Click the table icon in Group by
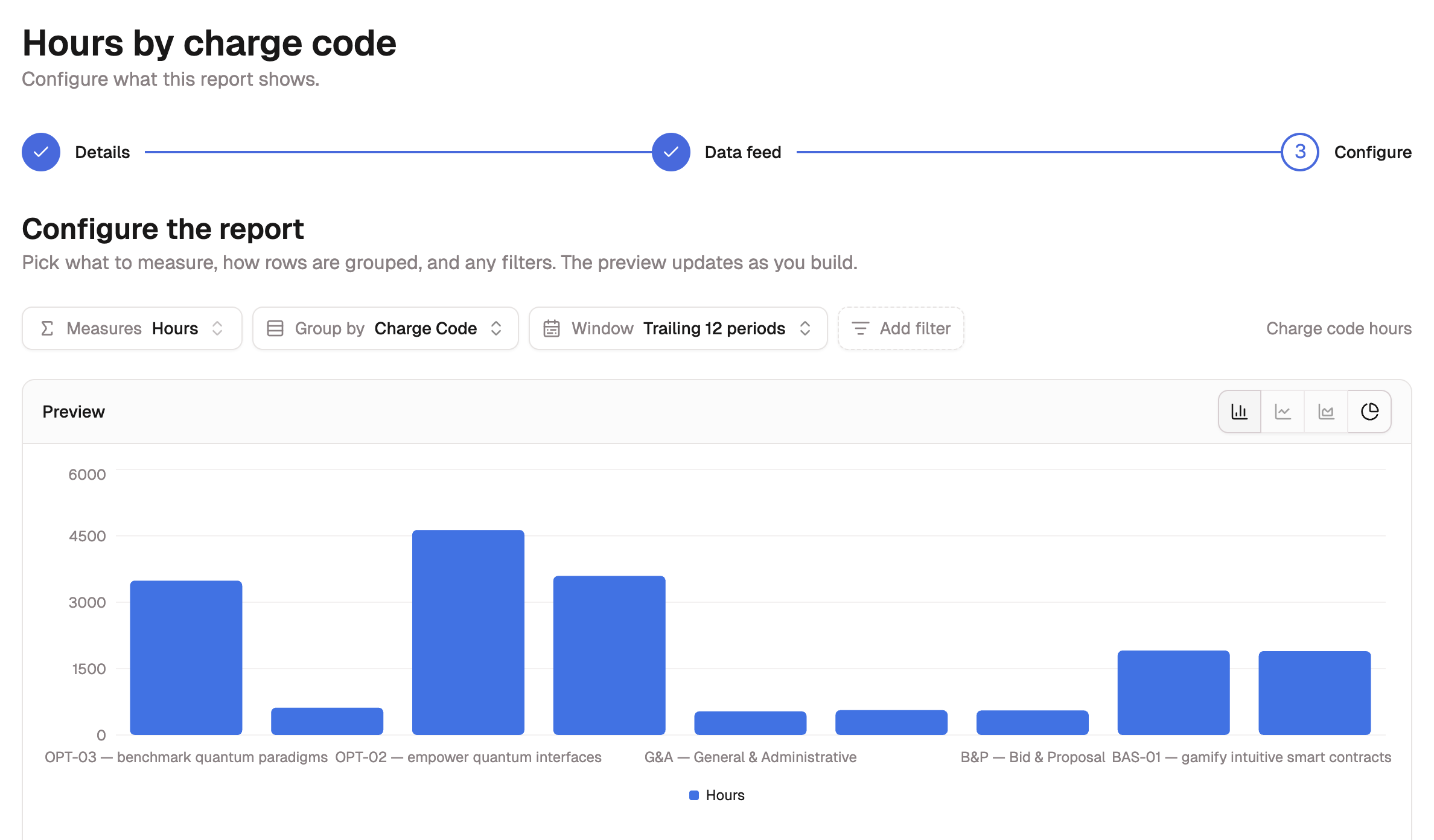 tap(275, 328)
